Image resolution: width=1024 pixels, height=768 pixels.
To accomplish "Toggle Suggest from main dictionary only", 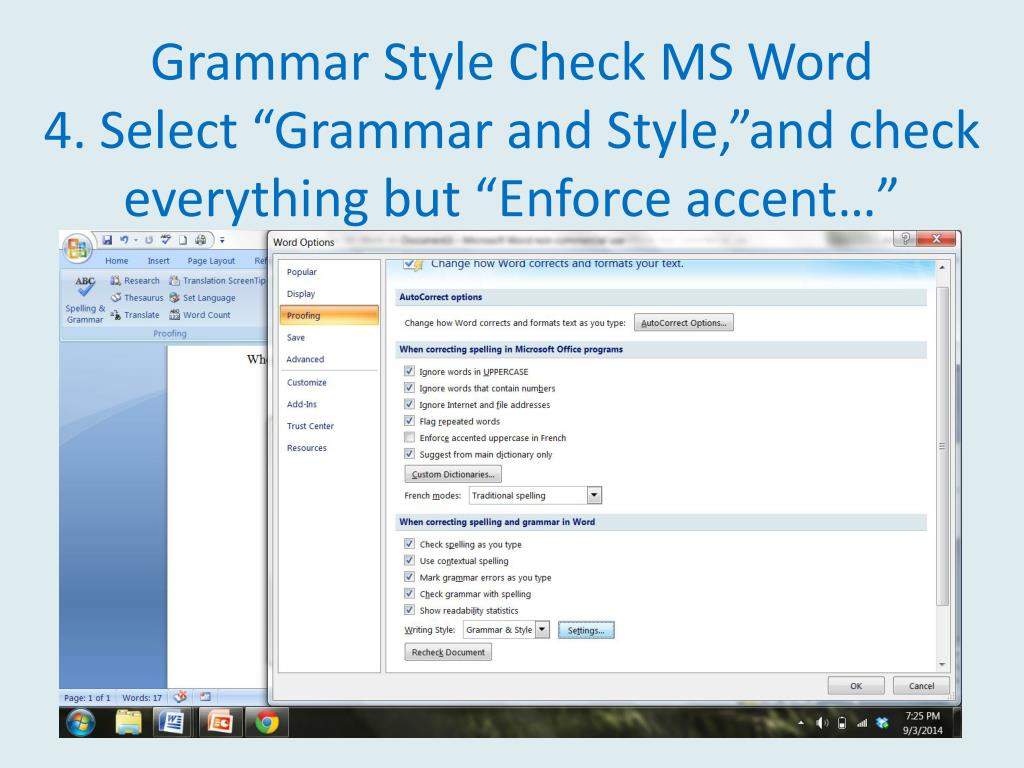I will point(409,454).
